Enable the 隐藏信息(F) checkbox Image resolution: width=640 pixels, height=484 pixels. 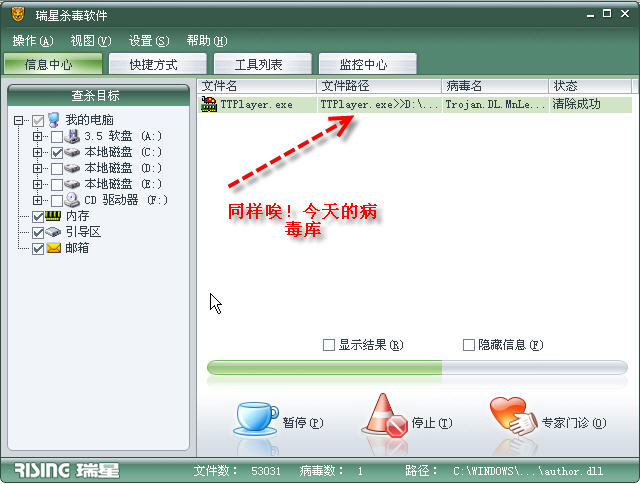pyautogui.click(x=469, y=345)
